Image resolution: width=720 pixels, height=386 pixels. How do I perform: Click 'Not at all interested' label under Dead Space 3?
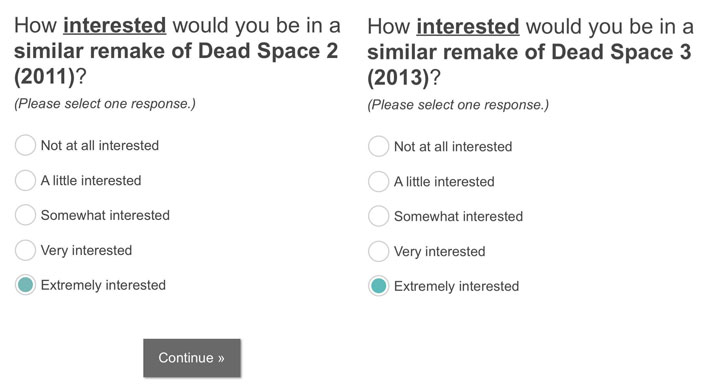click(x=453, y=146)
